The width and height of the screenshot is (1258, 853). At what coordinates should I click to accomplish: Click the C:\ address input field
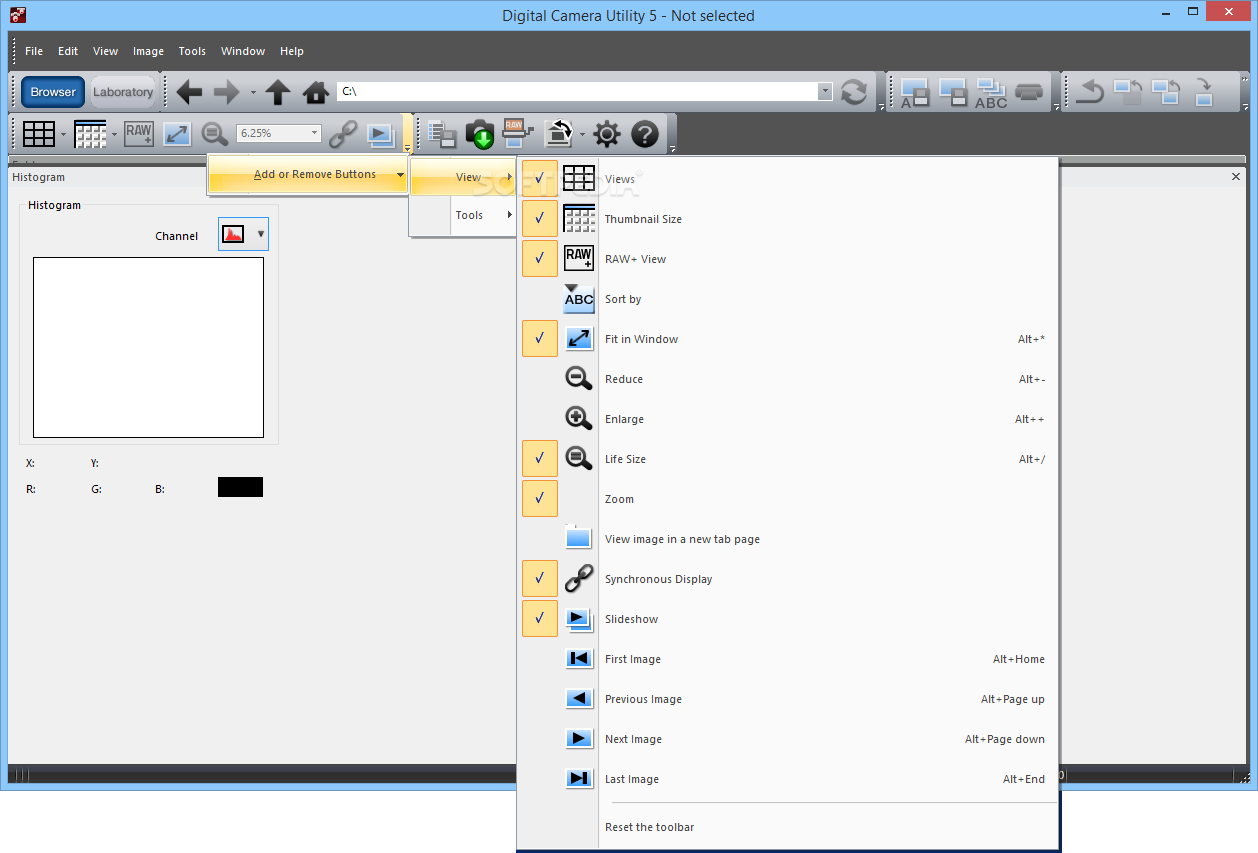[x=577, y=92]
